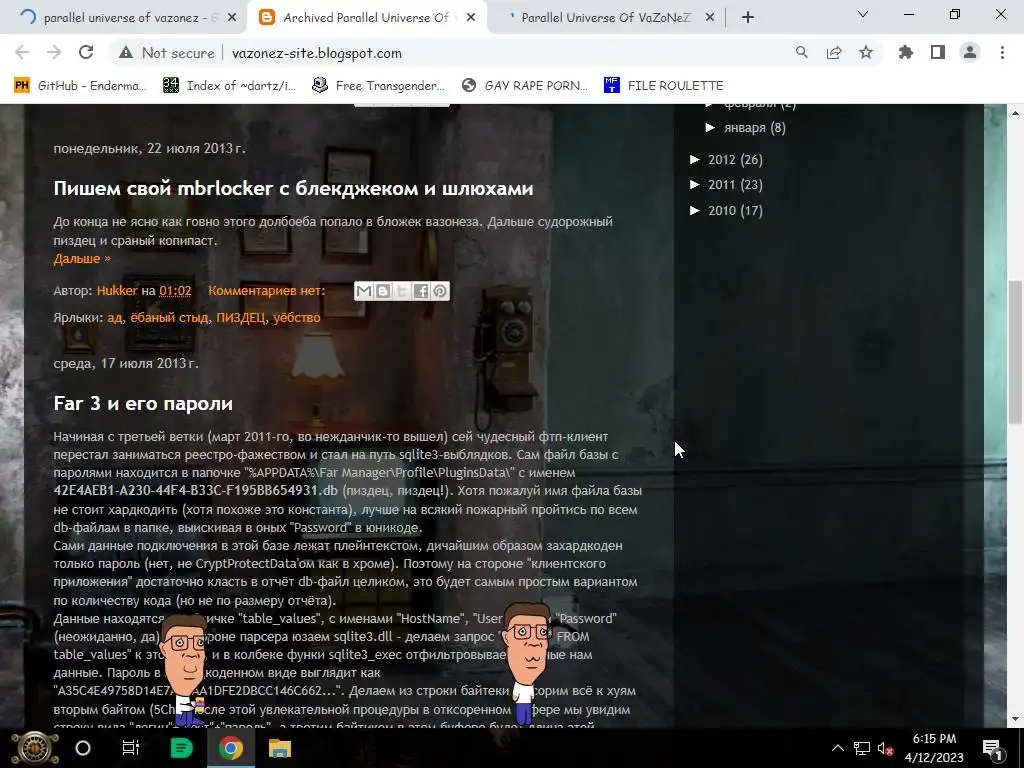Image resolution: width=1024 pixels, height=768 pixels.
Task: Open author Hukker's profile link
Action: 117,291
